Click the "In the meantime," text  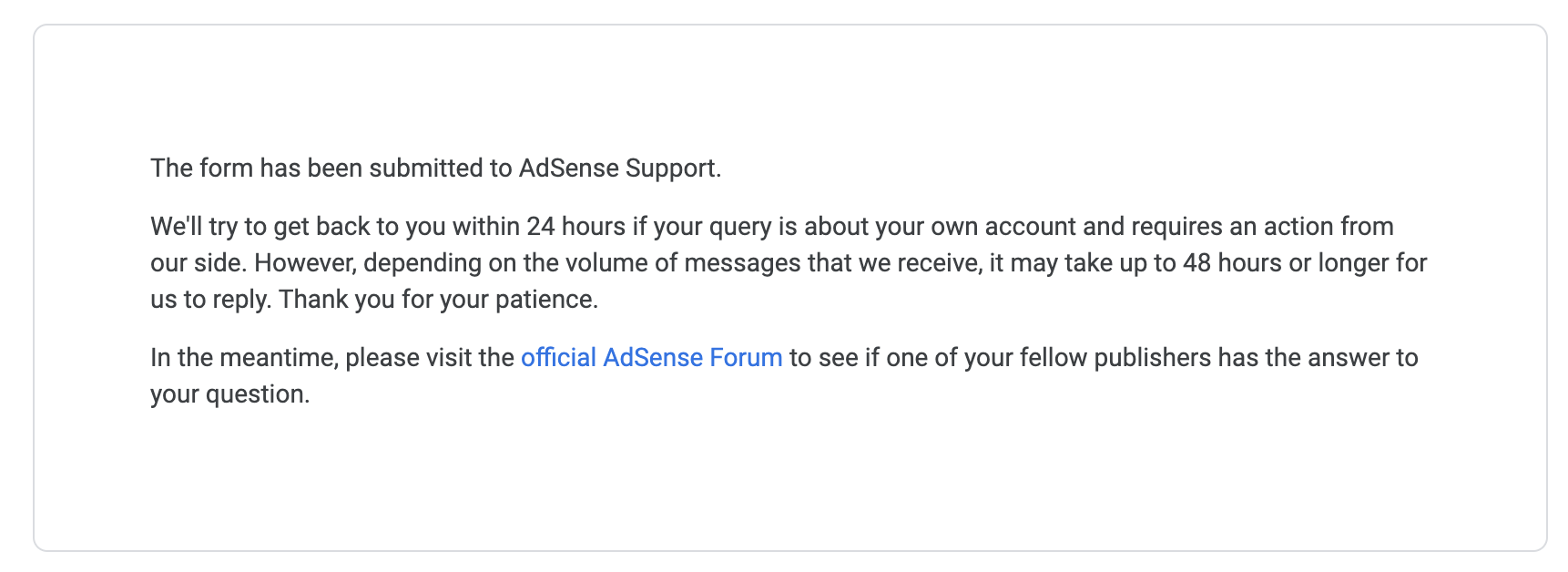244,358
